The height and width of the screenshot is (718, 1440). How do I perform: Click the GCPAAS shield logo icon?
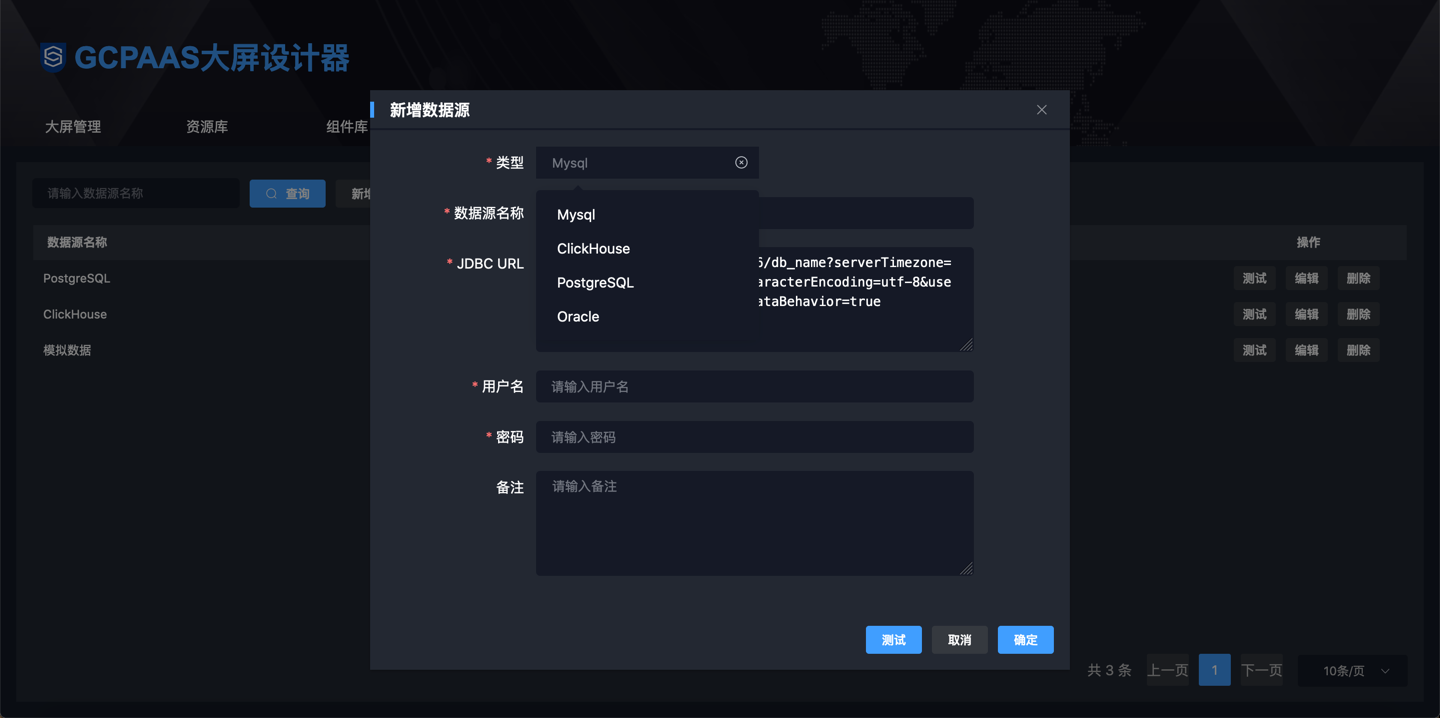tap(52, 57)
